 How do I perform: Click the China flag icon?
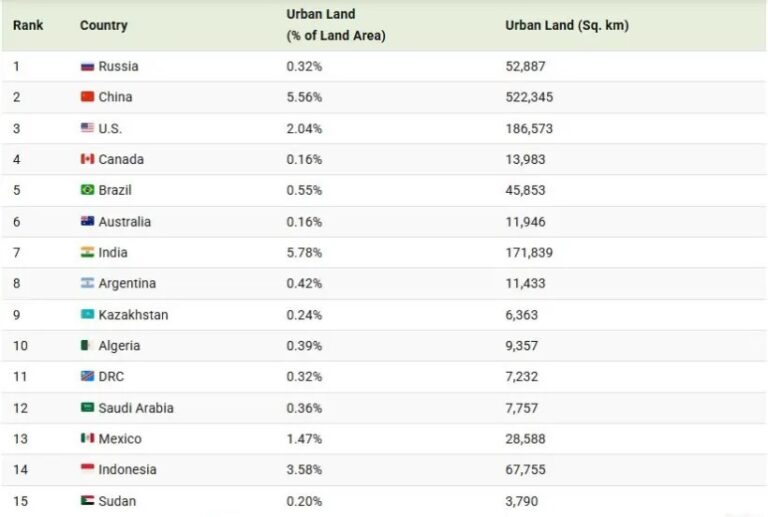(x=87, y=96)
